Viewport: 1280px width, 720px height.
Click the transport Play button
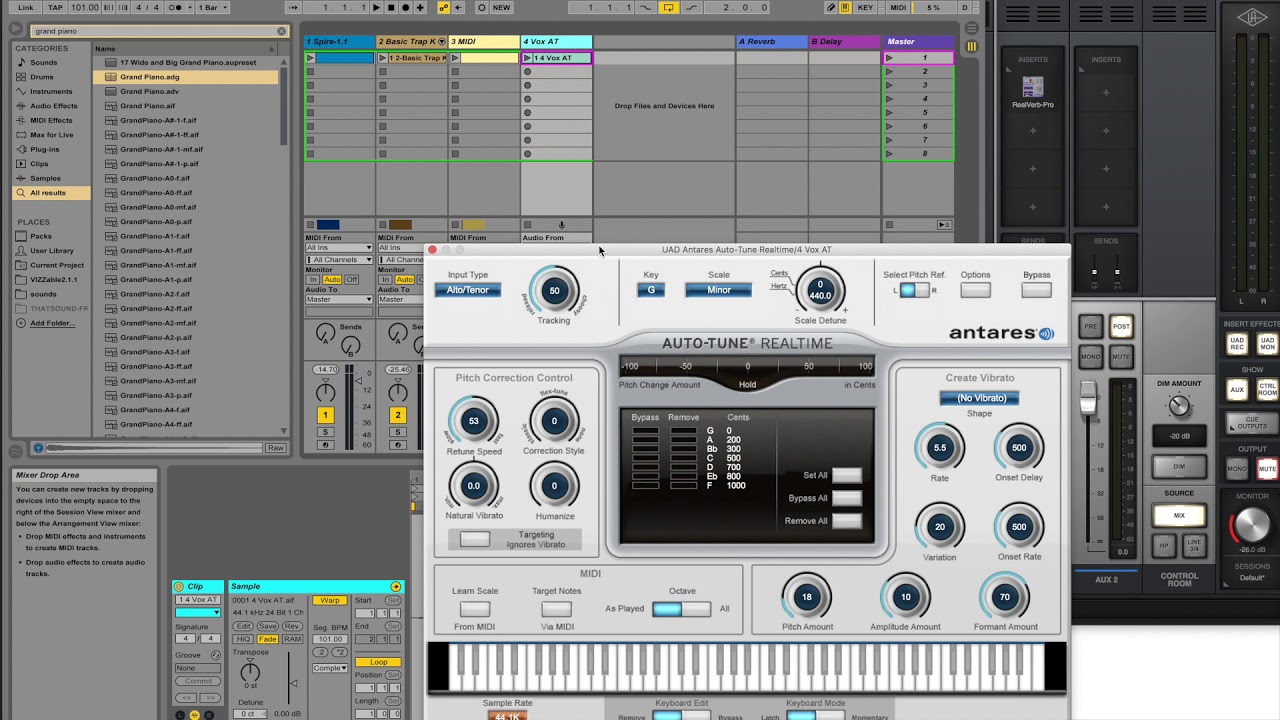click(x=376, y=7)
